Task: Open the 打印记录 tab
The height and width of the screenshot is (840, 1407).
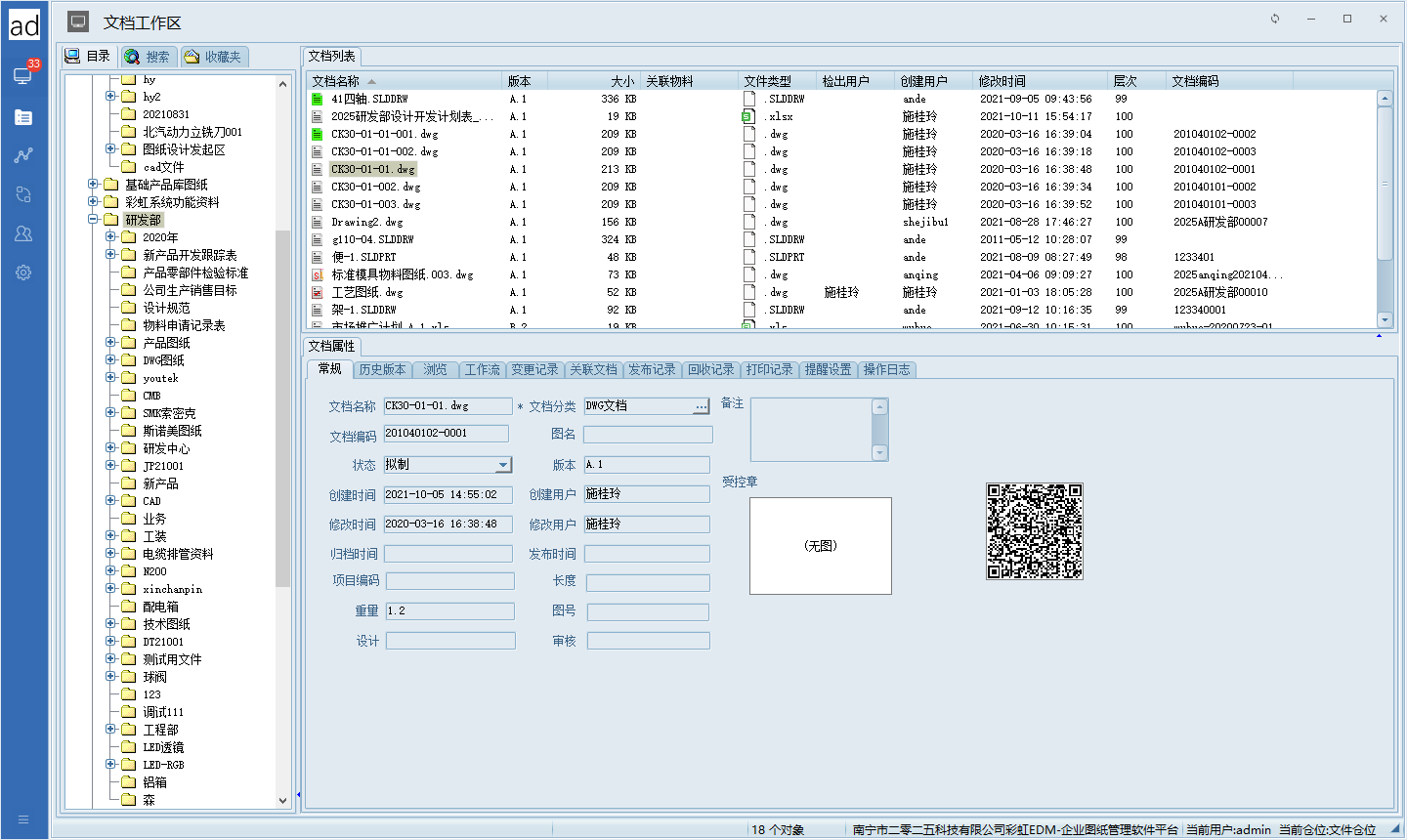Action: tap(769, 369)
